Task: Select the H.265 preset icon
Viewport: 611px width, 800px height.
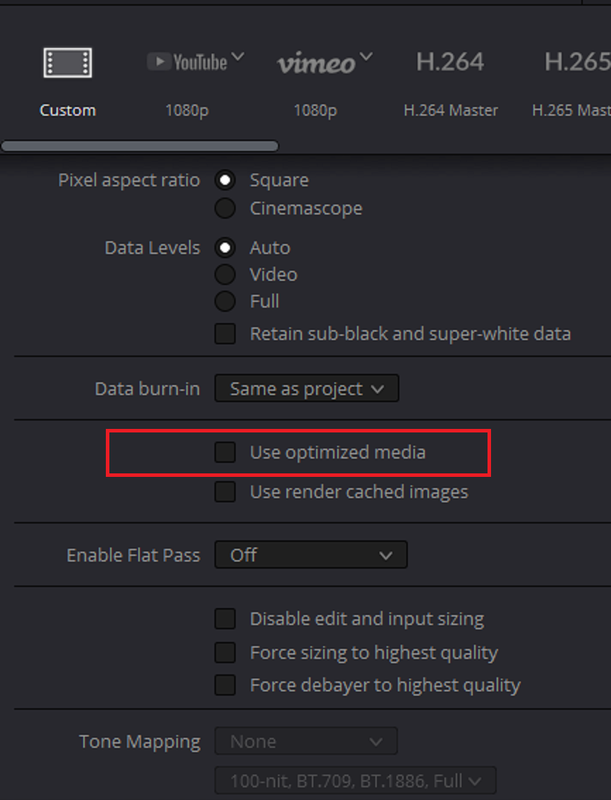Action: pos(577,62)
